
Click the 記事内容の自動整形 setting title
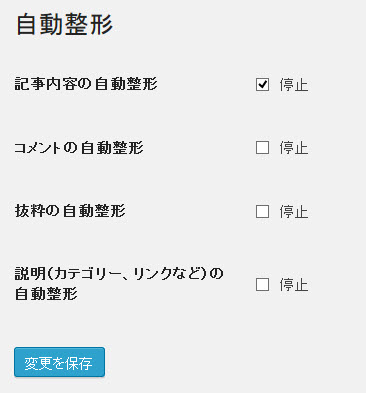pos(86,84)
